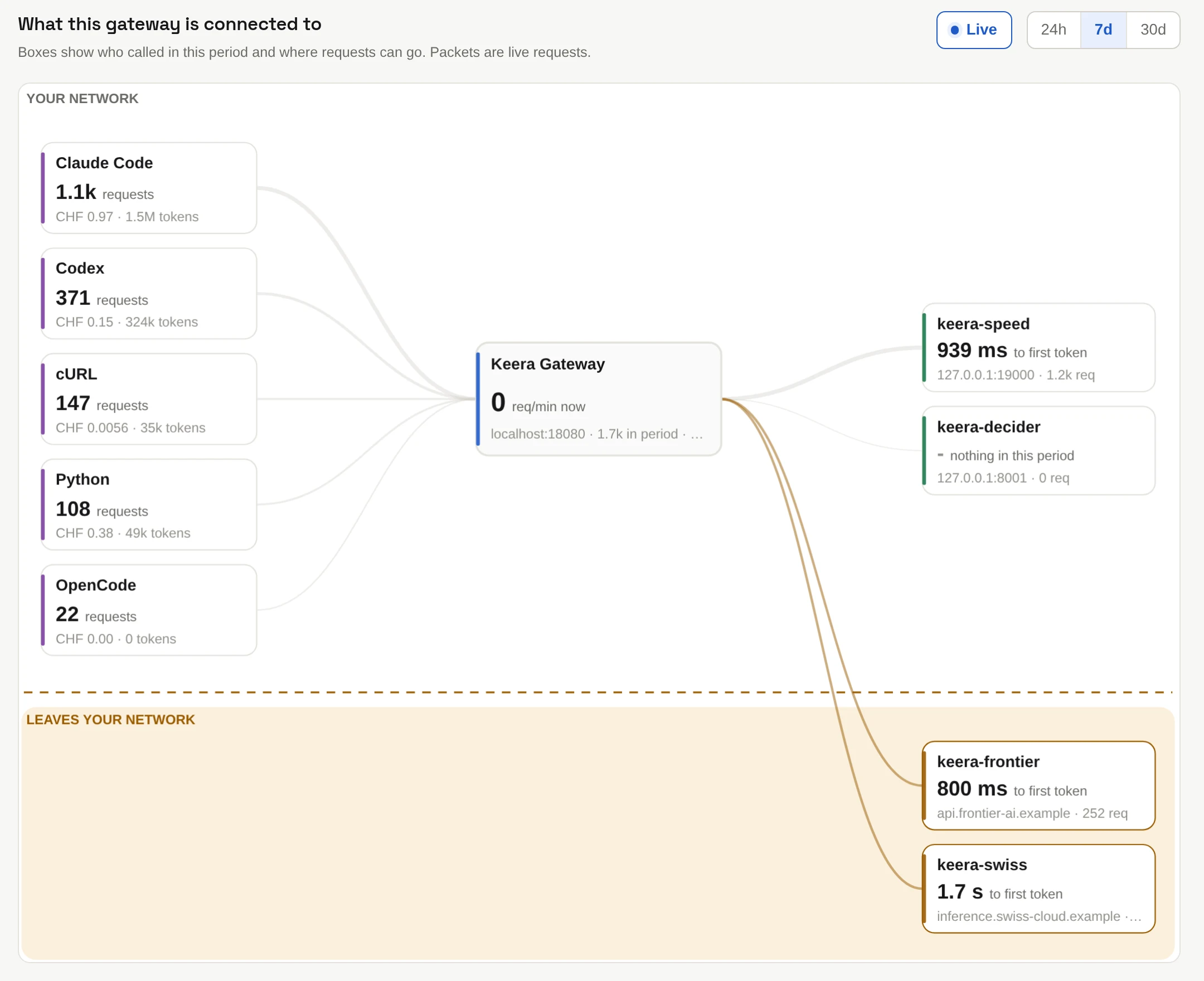Image resolution: width=1204 pixels, height=981 pixels.
Task: Click the '0 req/min now' value
Action: (538, 403)
